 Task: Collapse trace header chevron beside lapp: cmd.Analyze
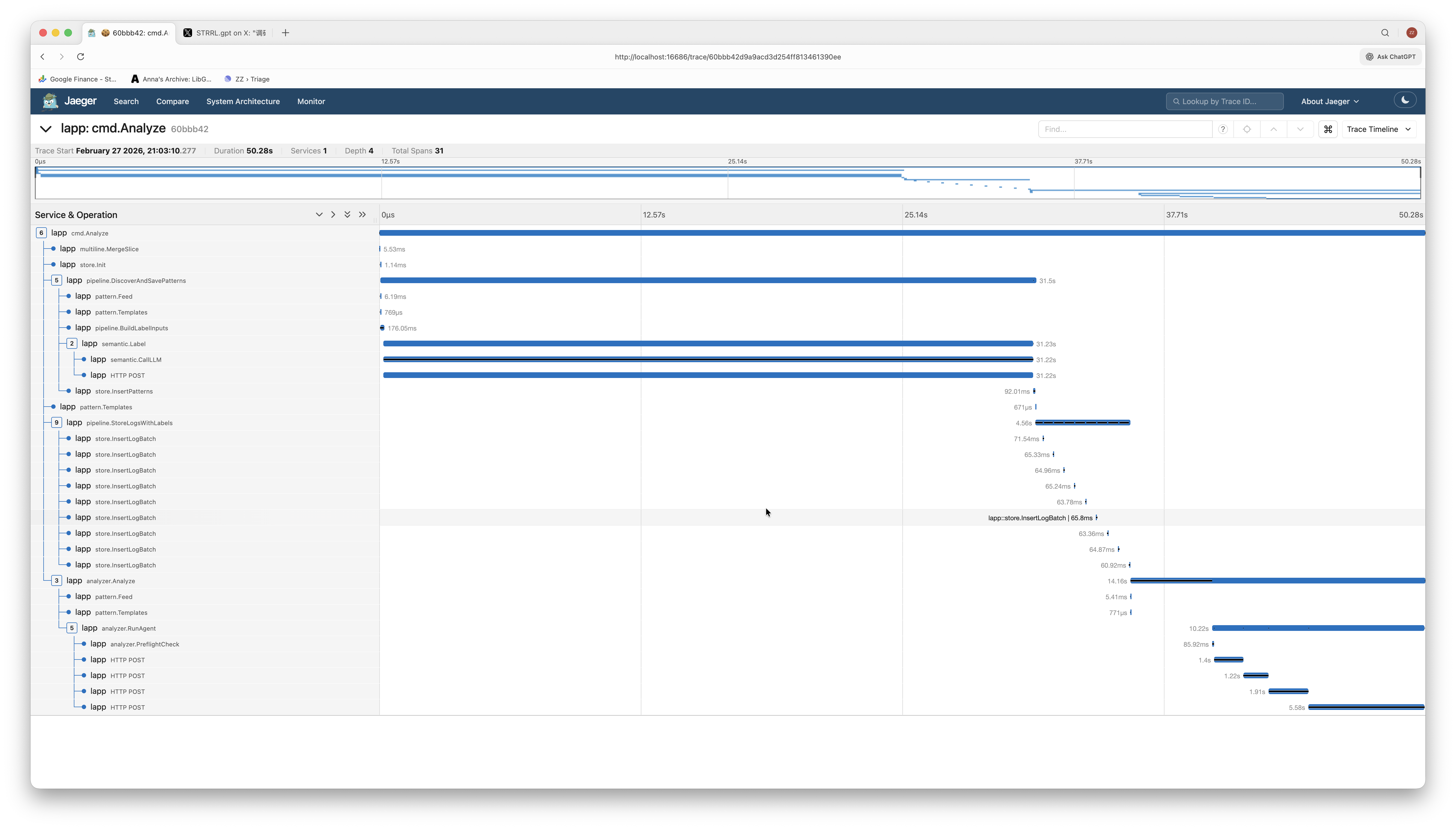pyautogui.click(x=45, y=129)
